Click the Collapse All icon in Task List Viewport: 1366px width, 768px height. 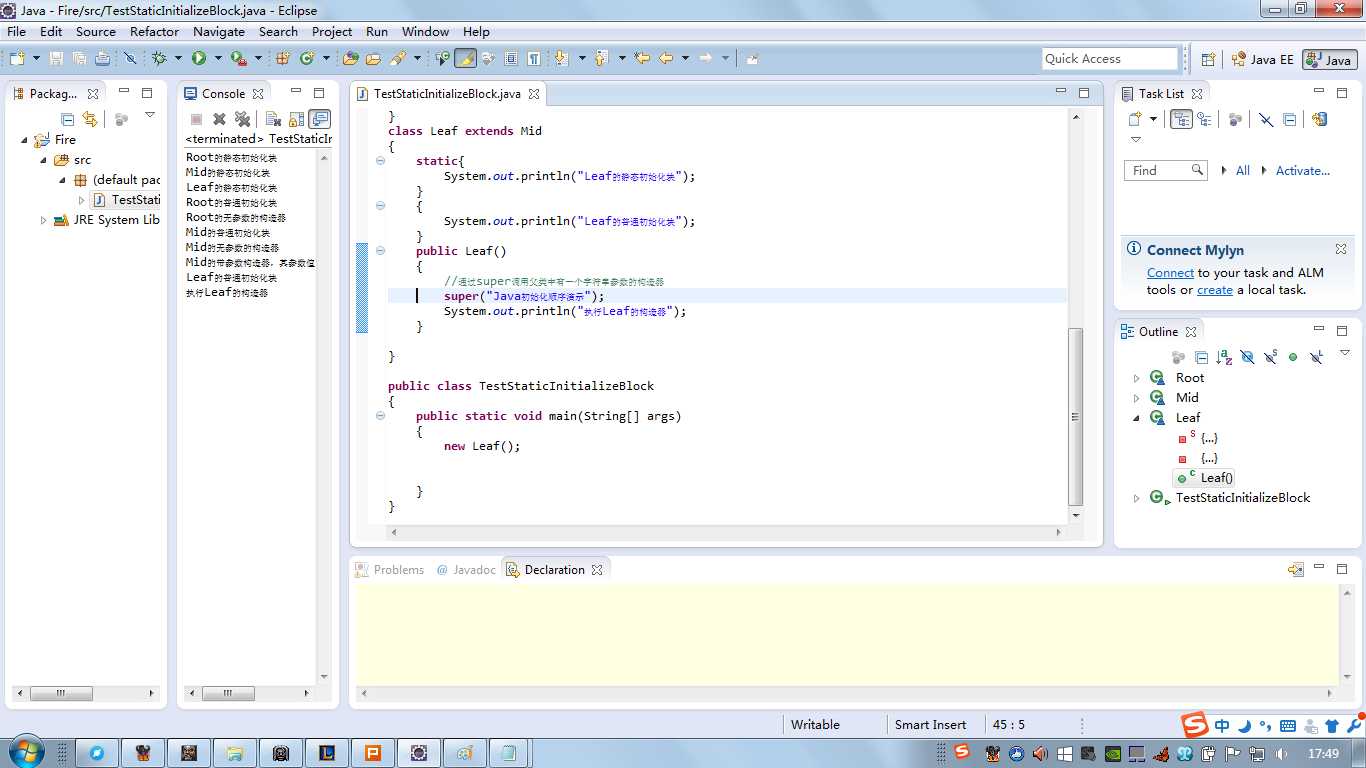tap(1289, 119)
